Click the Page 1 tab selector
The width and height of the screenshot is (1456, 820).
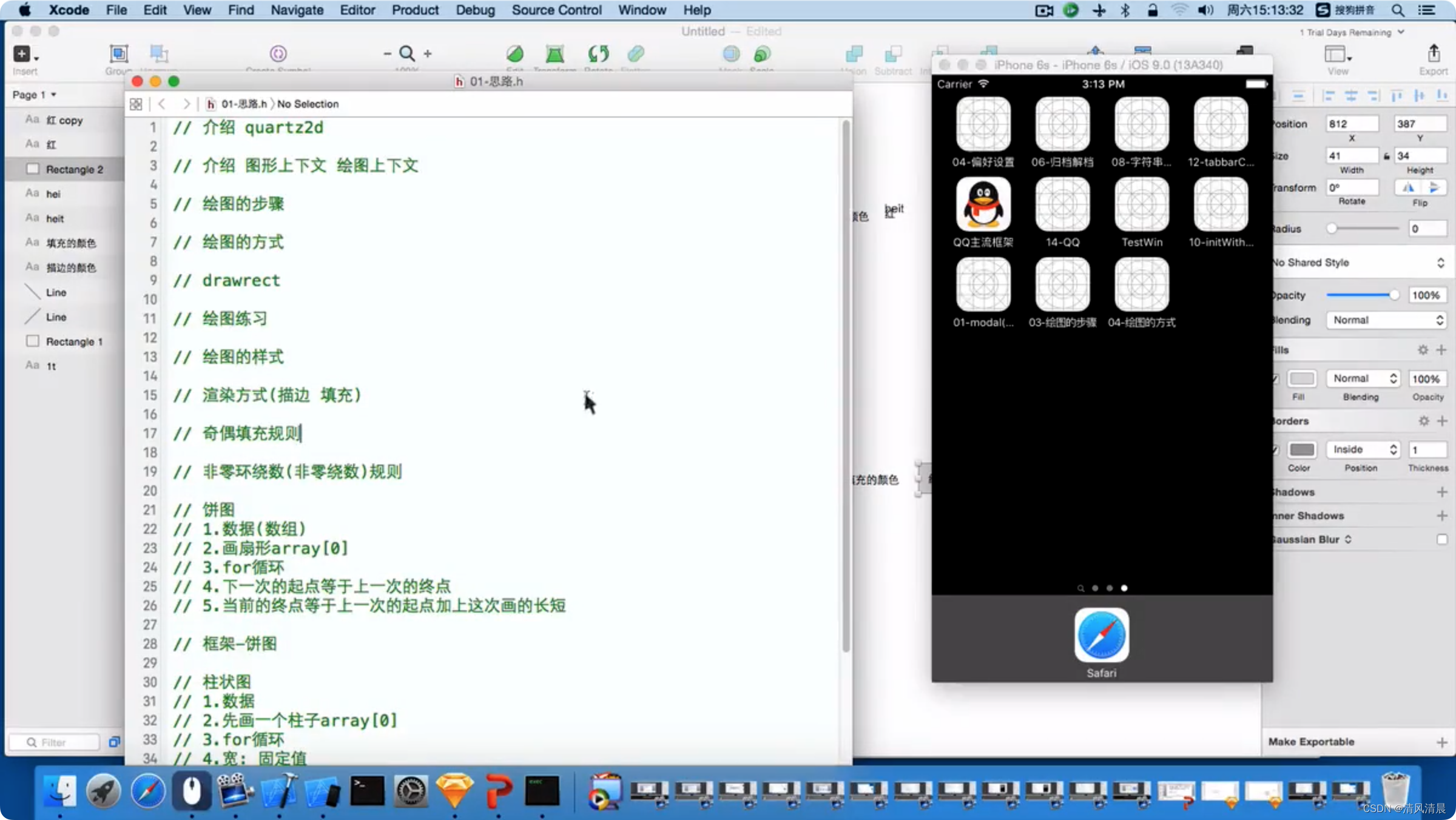35,94
